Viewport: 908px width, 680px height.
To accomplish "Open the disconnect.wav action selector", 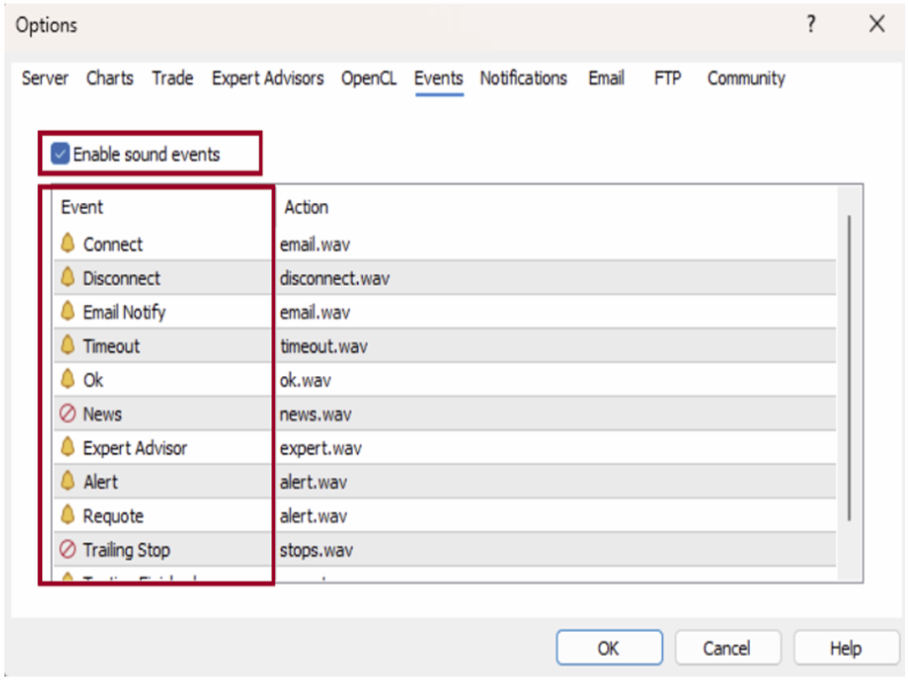I will click(334, 278).
